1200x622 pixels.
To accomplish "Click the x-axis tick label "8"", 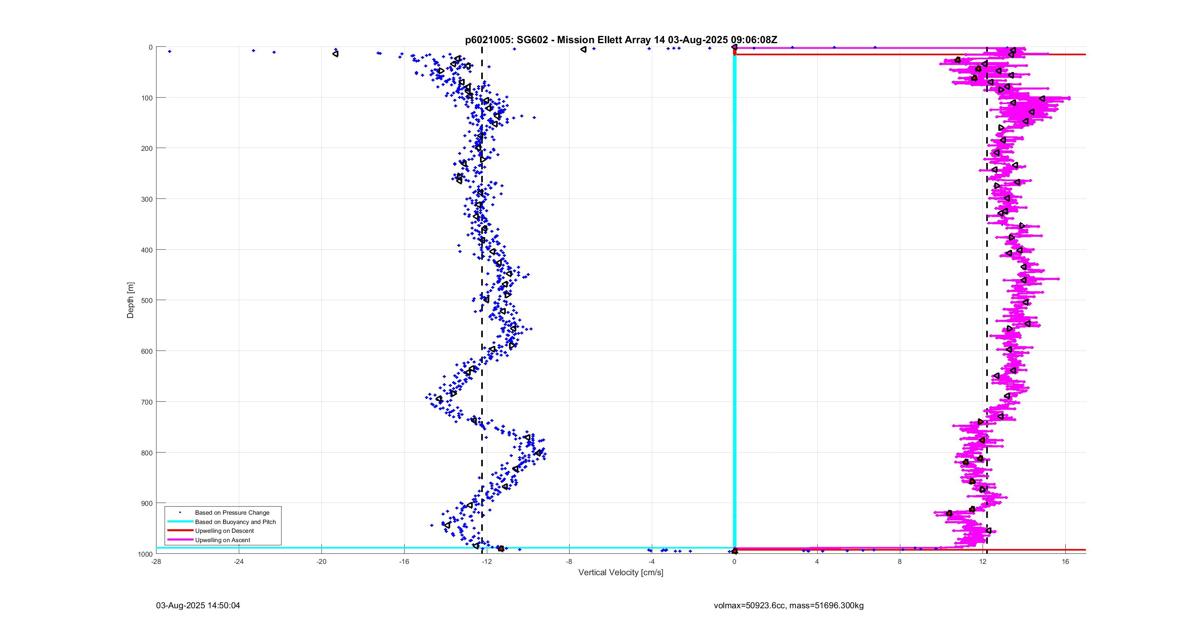I will coord(900,562).
